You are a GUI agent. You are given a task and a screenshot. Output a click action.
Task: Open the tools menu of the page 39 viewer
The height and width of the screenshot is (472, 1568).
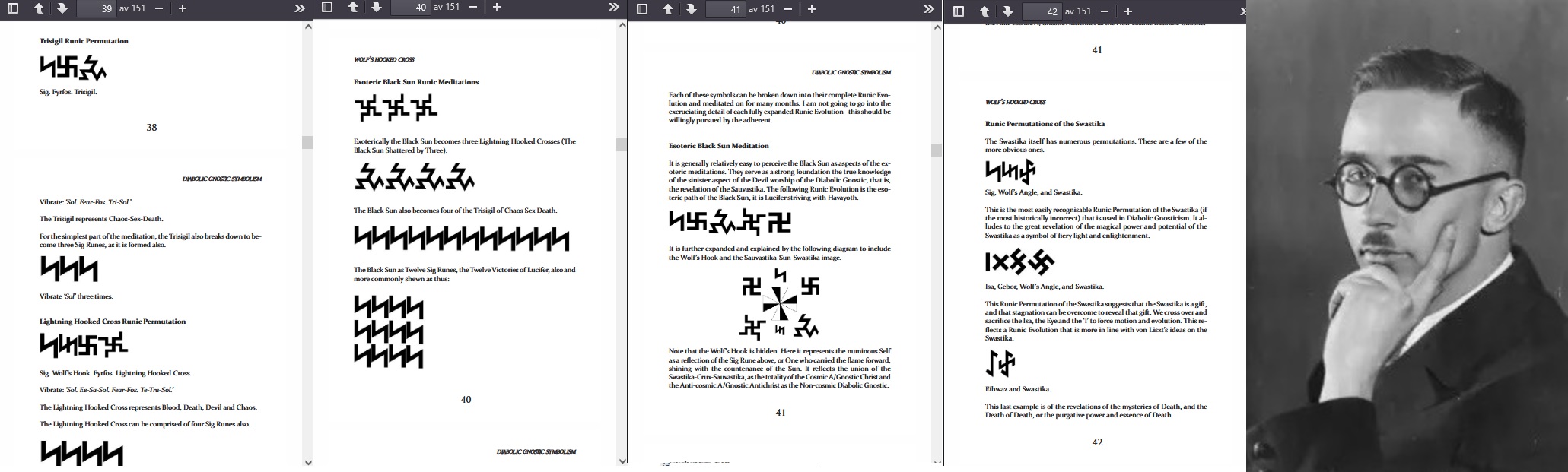[x=299, y=8]
